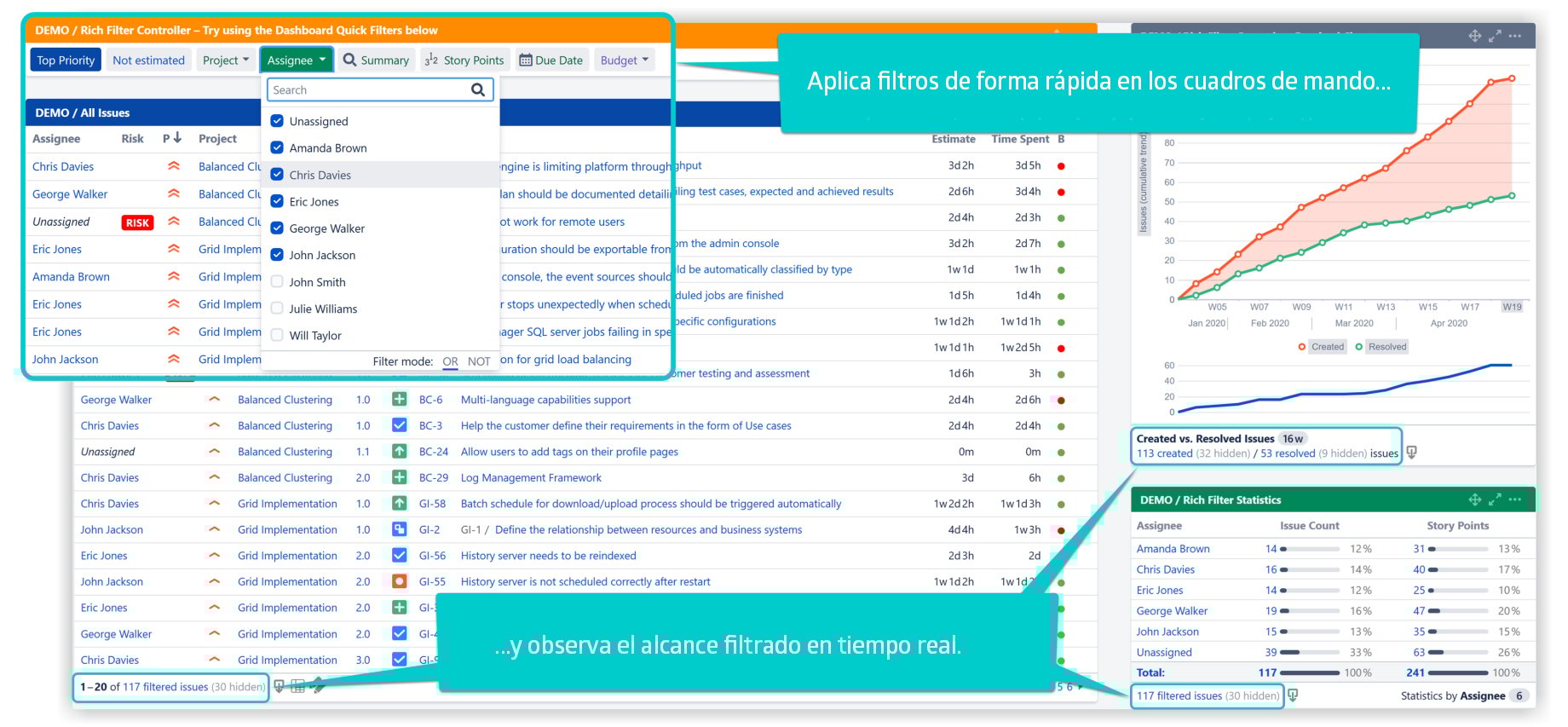Screen dimensions: 1568x727
Task: Toggle the Created series in chart legend
Action: [x=1321, y=346]
